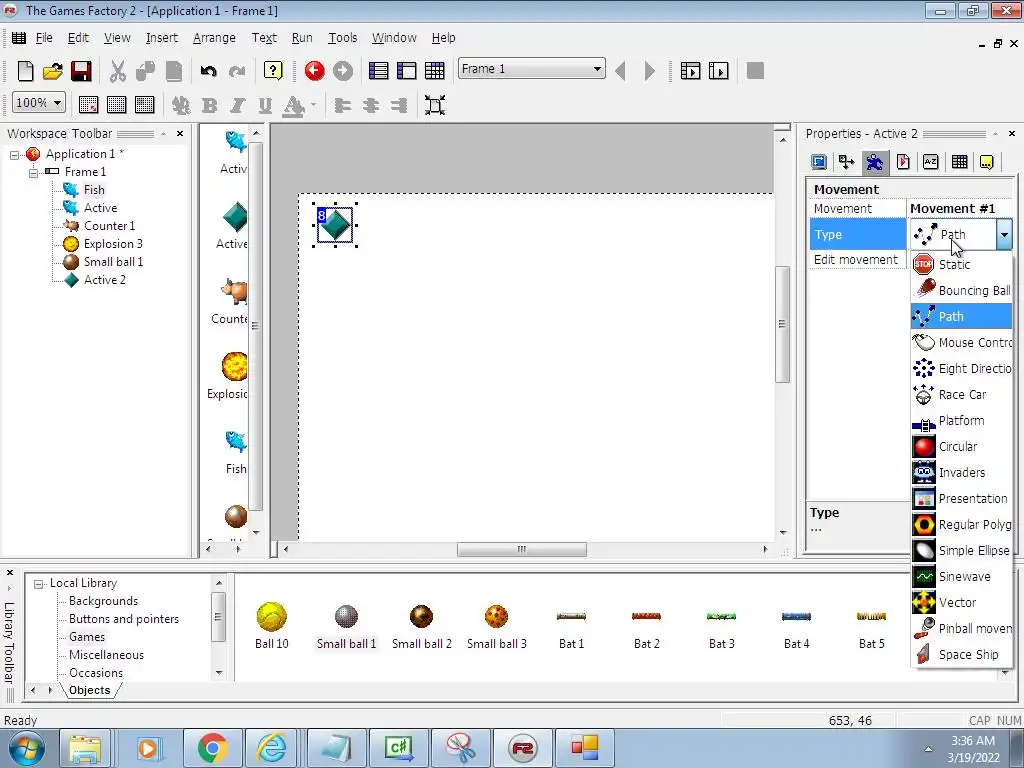Click the Type dropdown arrow
Image resolution: width=1024 pixels, height=768 pixels.
tap(1004, 234)
